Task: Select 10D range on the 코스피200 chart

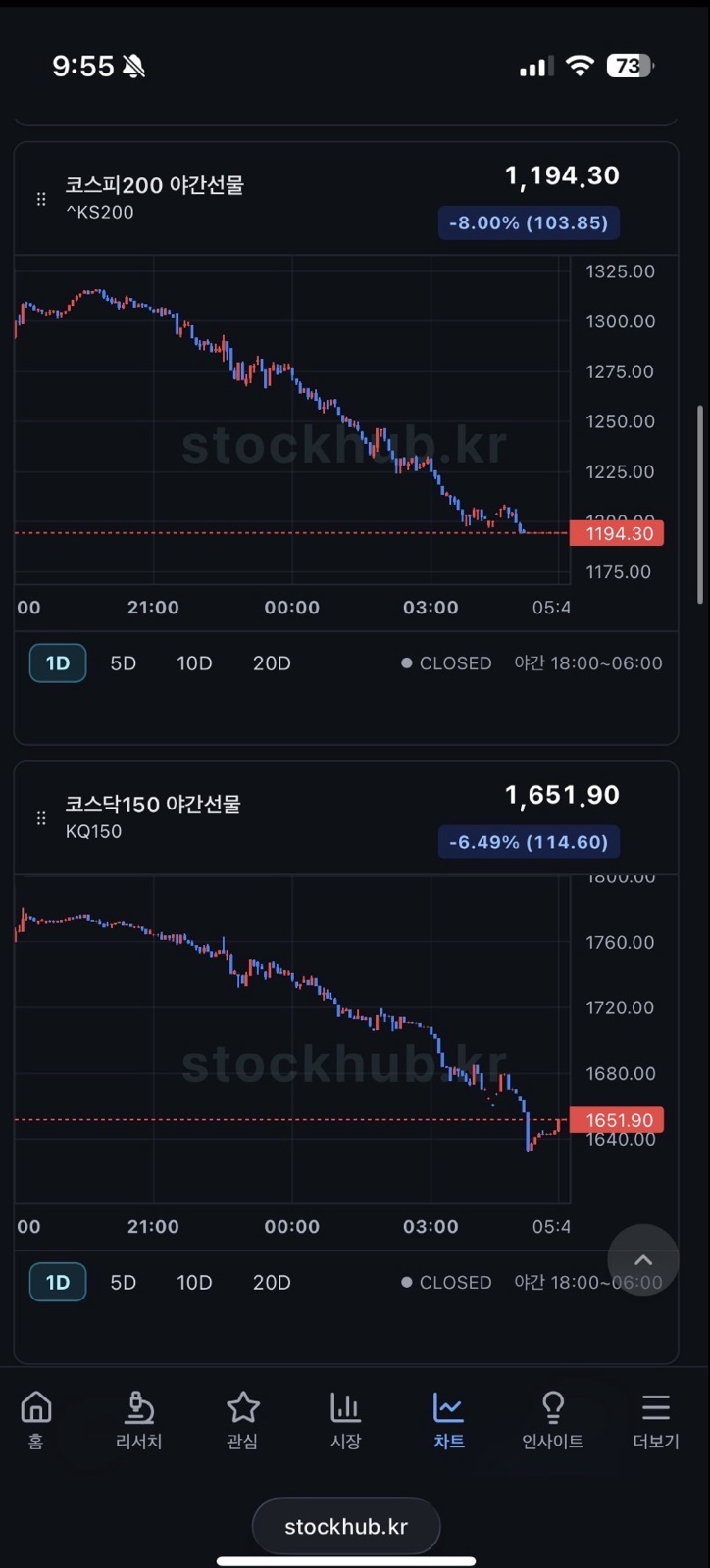Action: (x=194, y=663)
